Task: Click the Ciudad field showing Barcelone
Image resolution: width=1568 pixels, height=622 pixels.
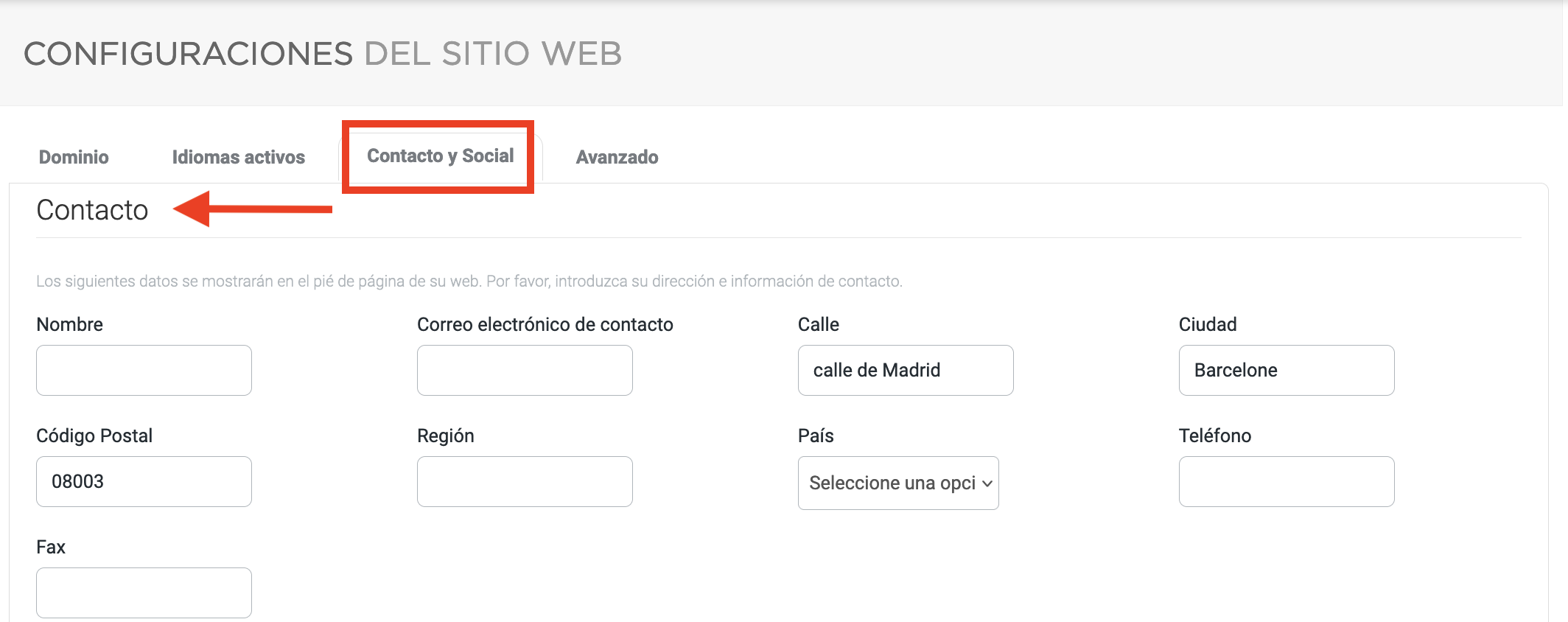Action: (x=1287, y=370)
